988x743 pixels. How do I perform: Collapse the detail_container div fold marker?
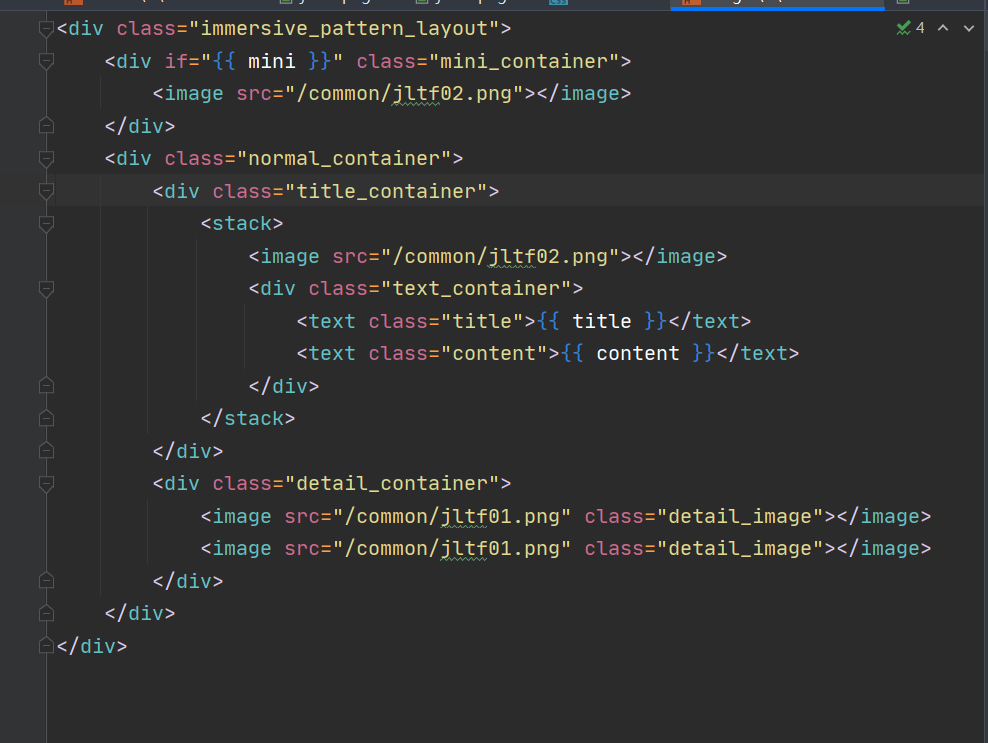(45, 484)
